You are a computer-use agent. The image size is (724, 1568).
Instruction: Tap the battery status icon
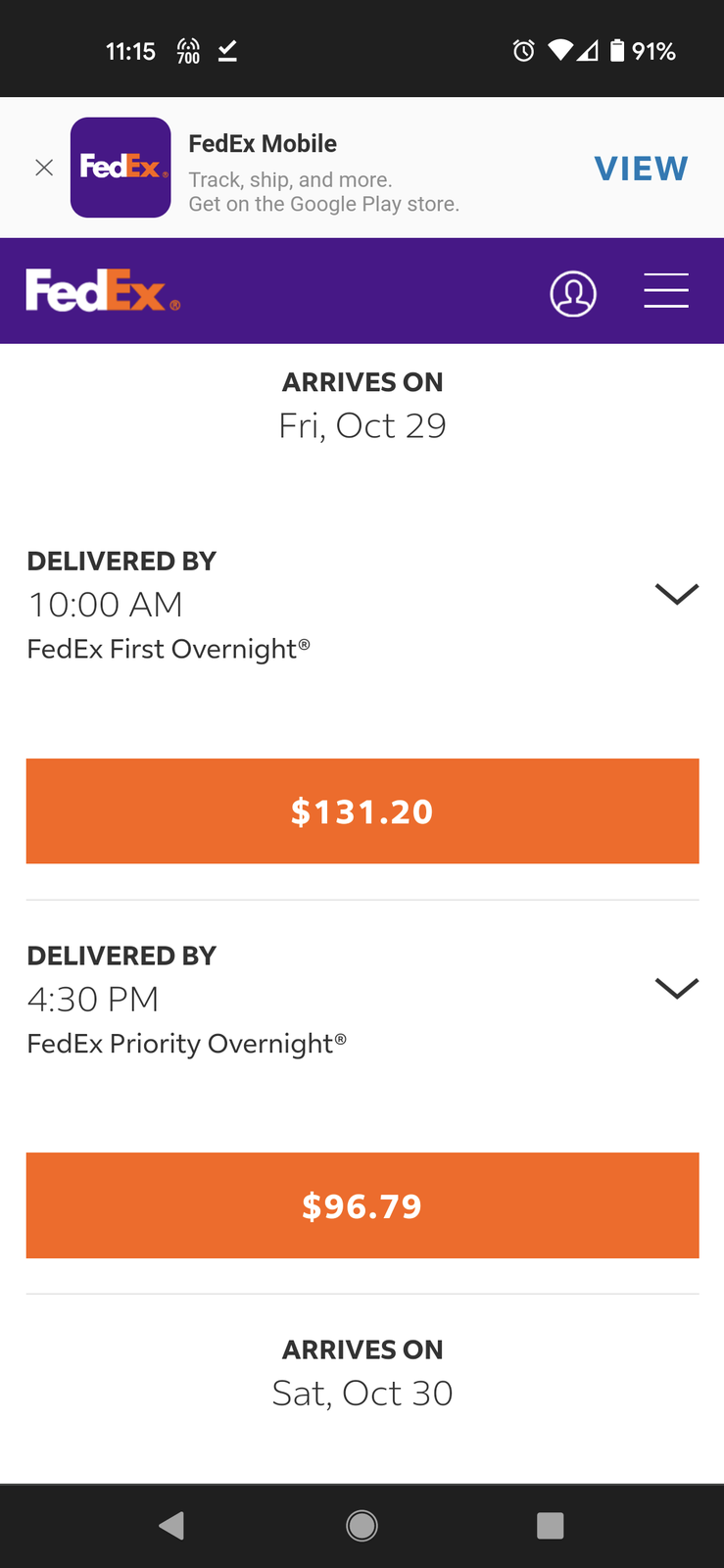pyautogui.click(x=617, y=50)
